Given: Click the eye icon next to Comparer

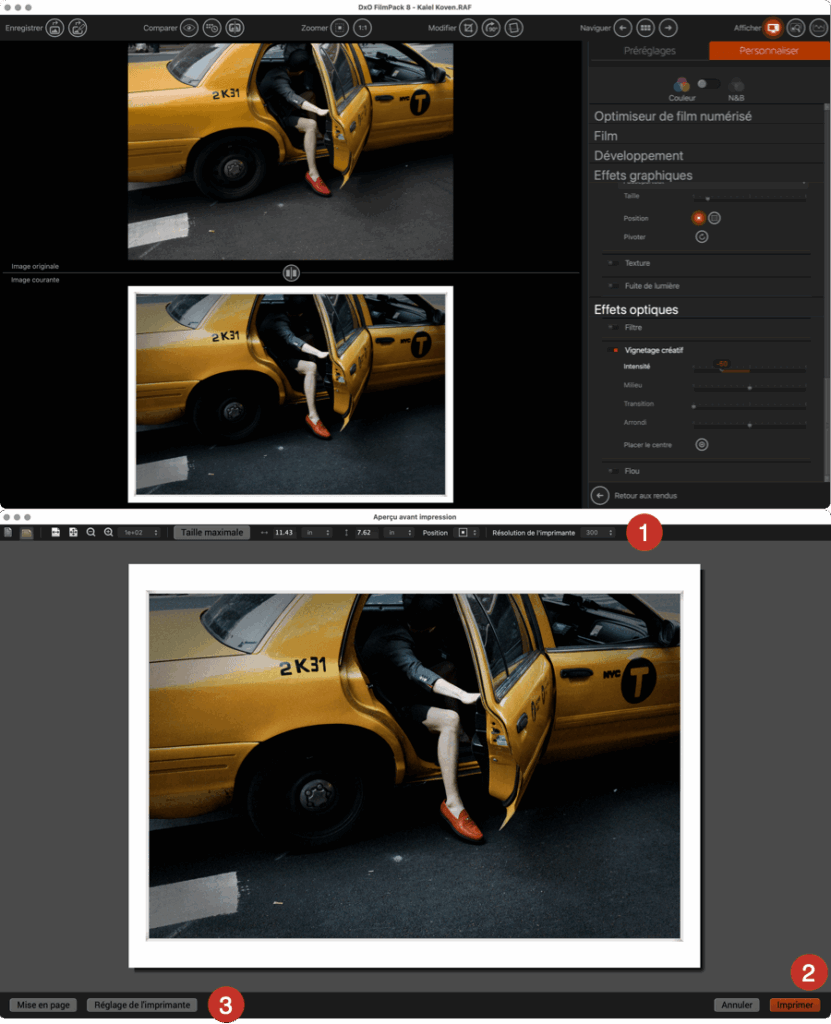Looking at the screenshot, I should tap(188, 28).
